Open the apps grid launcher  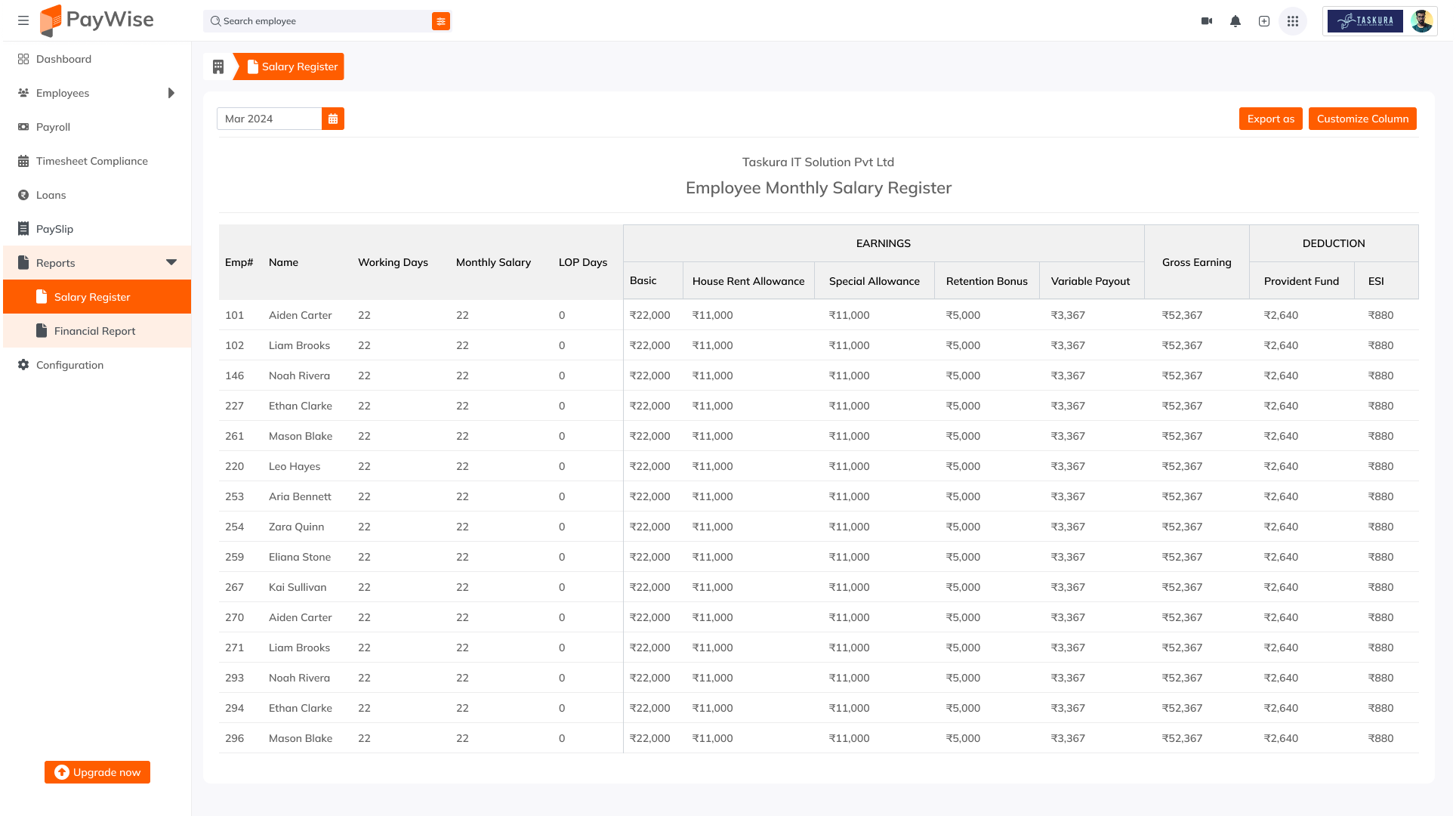point(1293,21)
